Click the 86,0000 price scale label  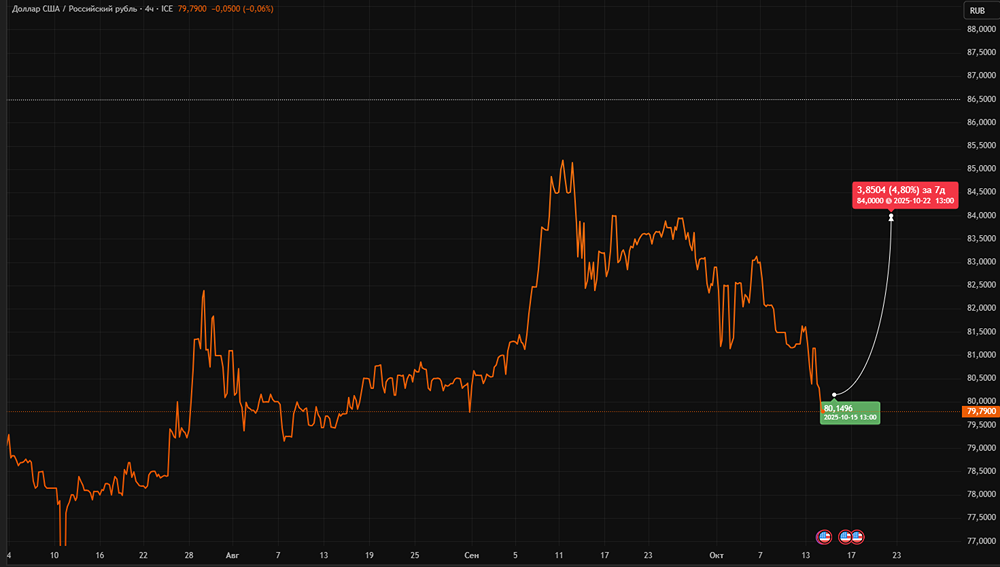[x=981, y=122]
